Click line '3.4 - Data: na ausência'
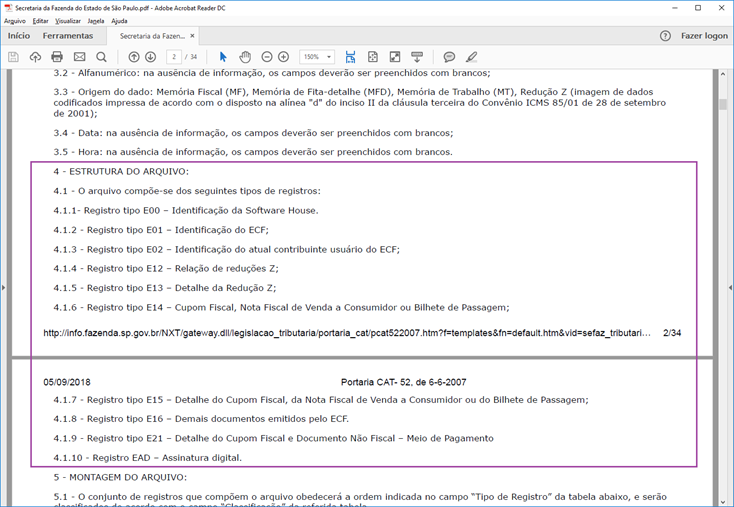This screenshot has width=734, height=507. (x=253, y=133)
